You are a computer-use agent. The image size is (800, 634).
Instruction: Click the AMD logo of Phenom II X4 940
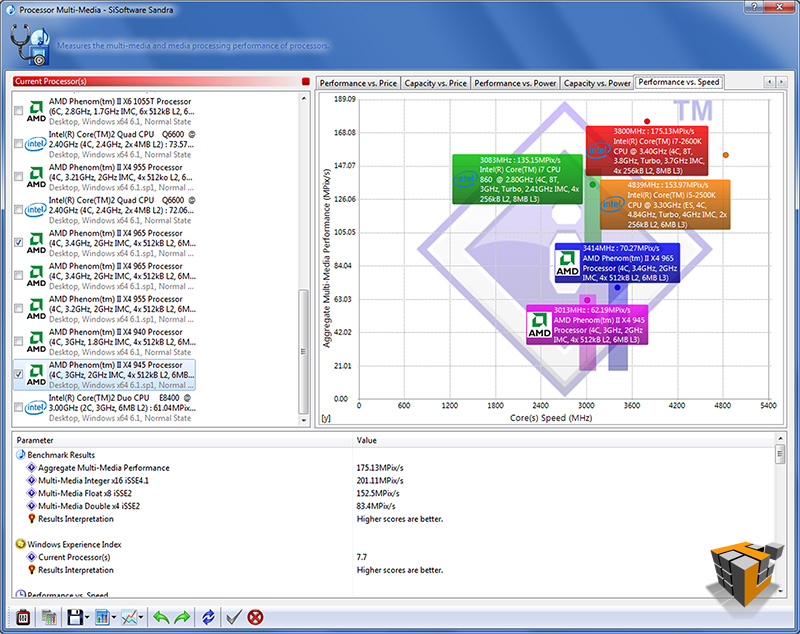click(36, 342)
